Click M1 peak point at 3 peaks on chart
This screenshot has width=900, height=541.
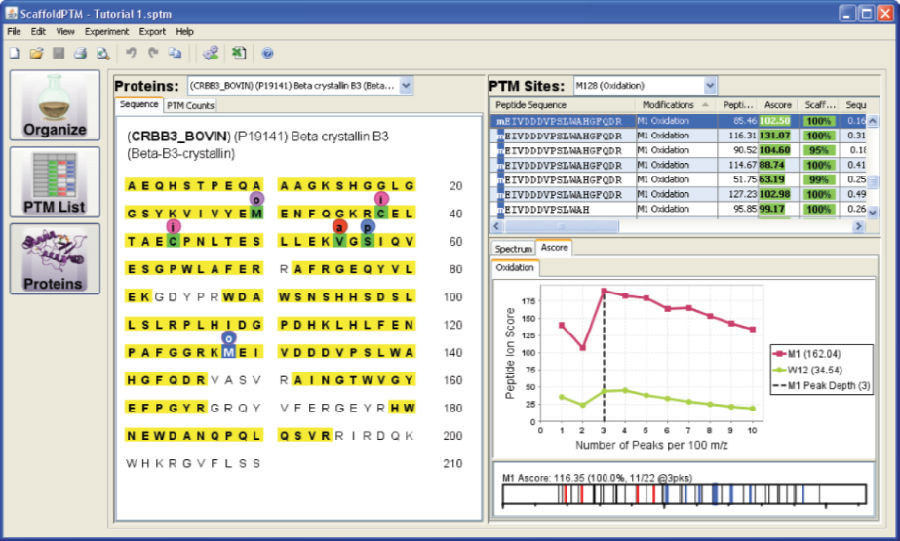pyautogui.click(x=604, y=291)
